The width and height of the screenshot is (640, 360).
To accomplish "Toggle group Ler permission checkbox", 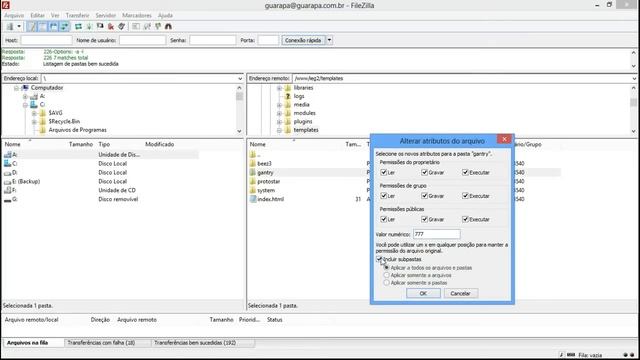I will tap(383, 196).
